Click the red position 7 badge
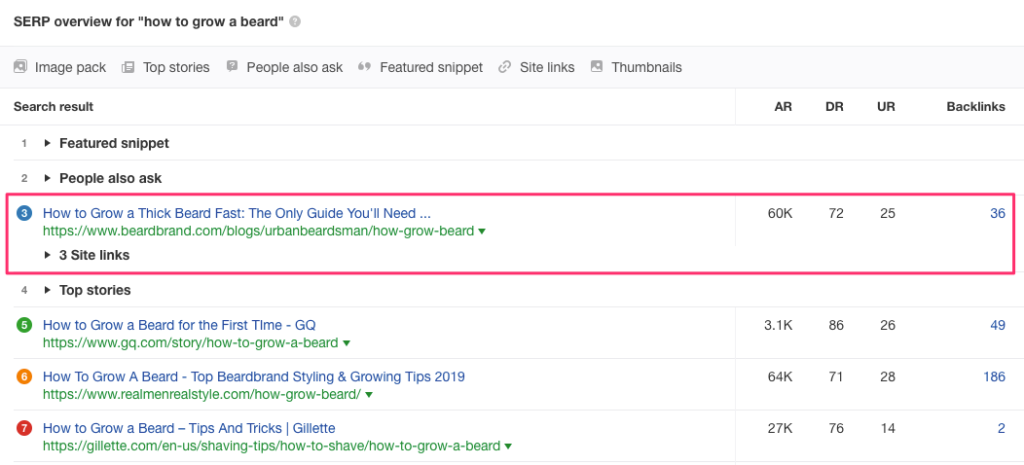This screenshot has height=465, width=1024. click(24, 429)
